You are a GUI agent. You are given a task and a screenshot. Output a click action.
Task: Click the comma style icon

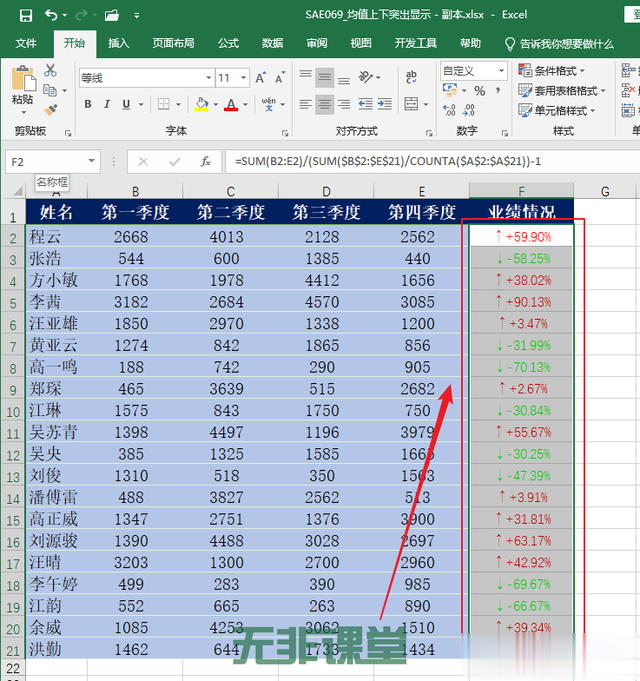[x=498, y=90]
